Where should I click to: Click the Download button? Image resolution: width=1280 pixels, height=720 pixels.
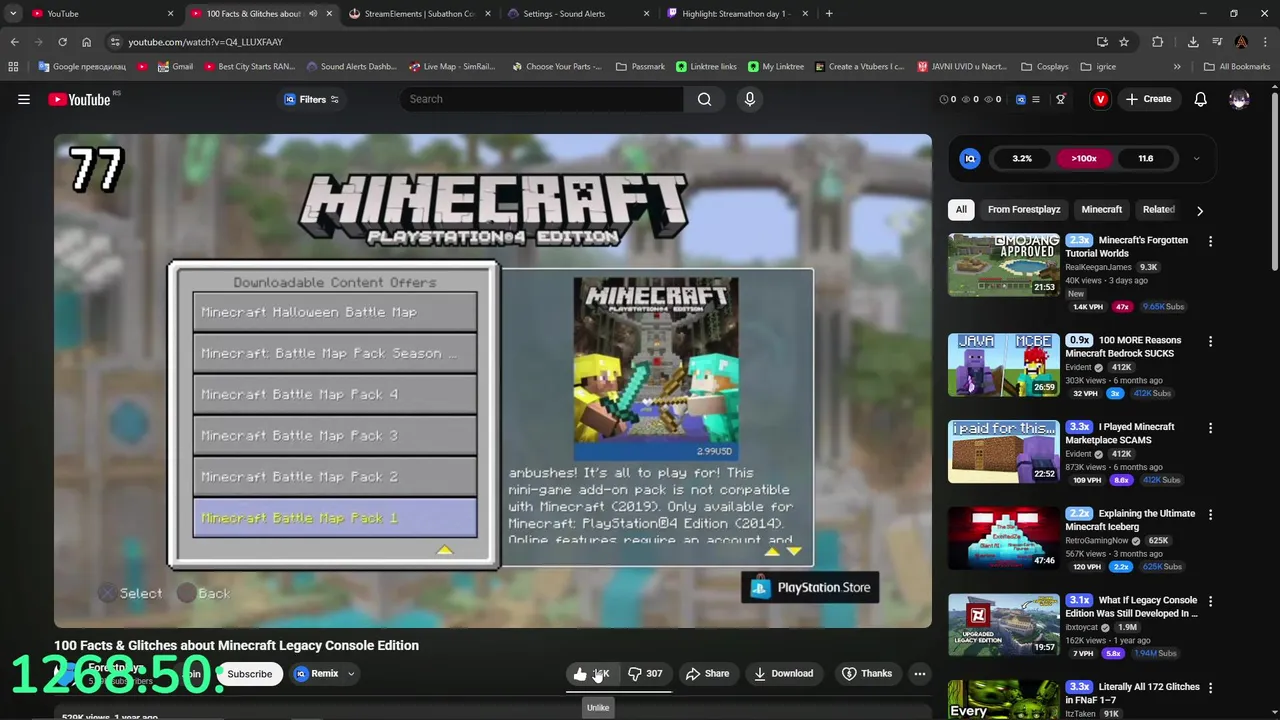point(783,673)
